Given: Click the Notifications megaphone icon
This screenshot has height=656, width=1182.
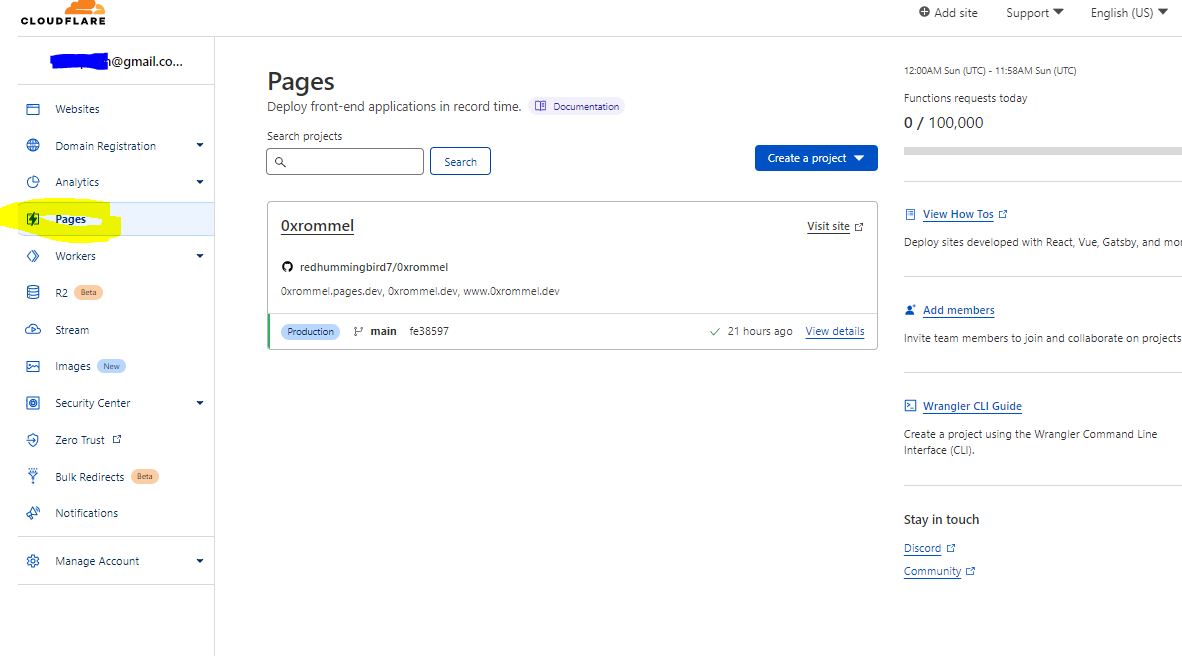Looking at the screenshot, I should (x=33, y=513).
